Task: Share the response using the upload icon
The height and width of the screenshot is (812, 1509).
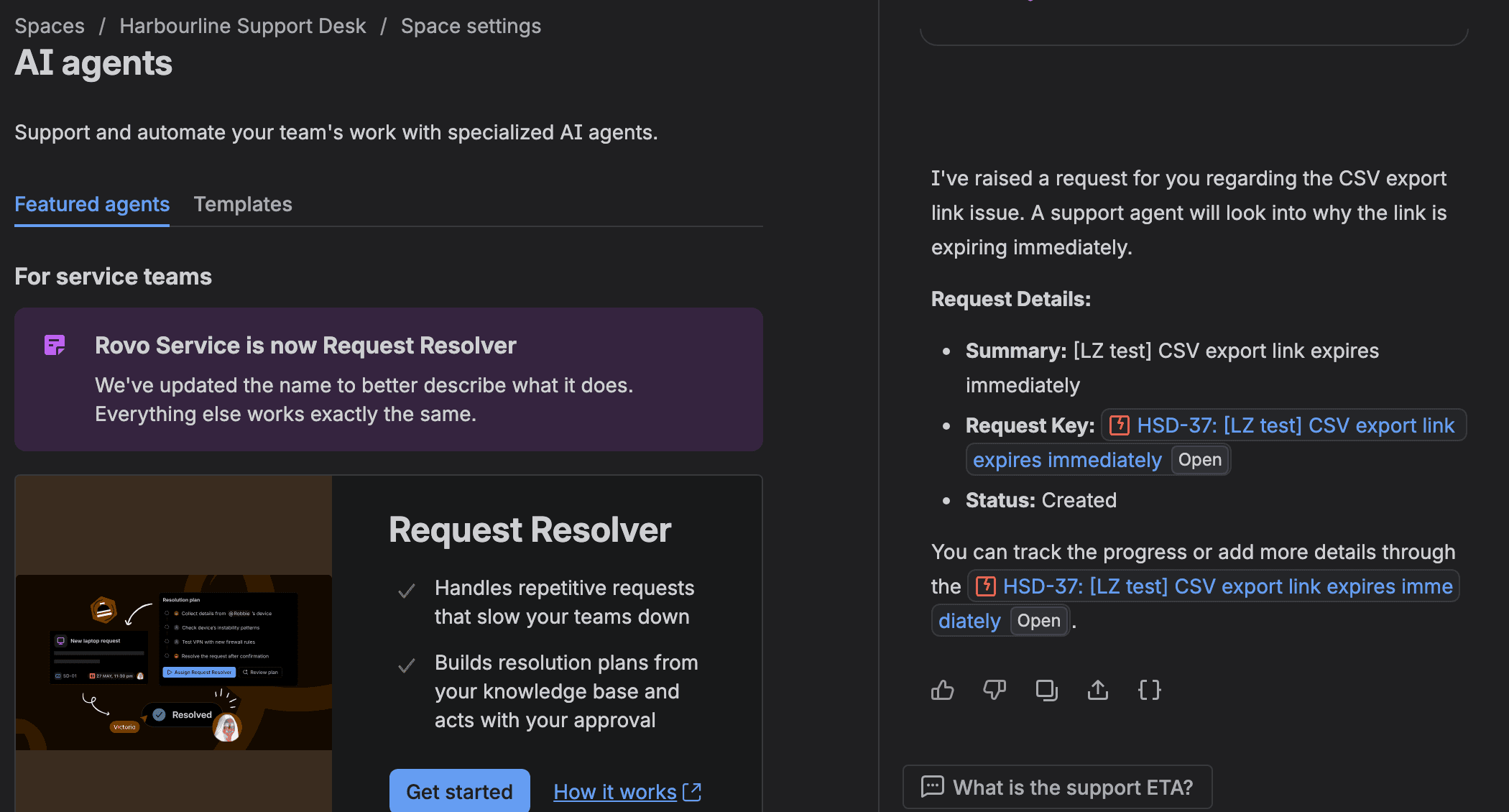Action: tap(1098, 690)
